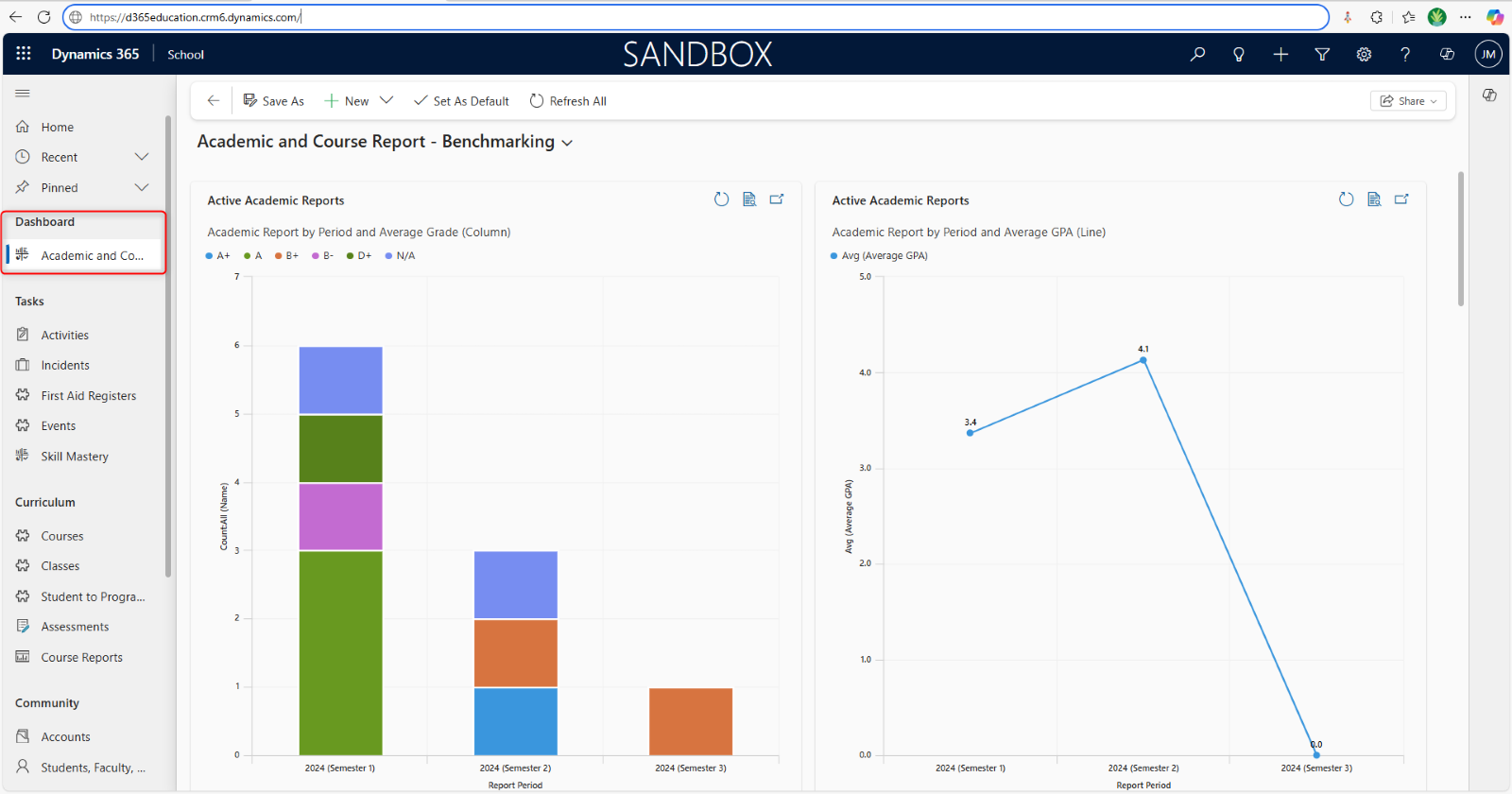Click the advanced find filter icon

pyautogui.click(x=1322, y=54)
